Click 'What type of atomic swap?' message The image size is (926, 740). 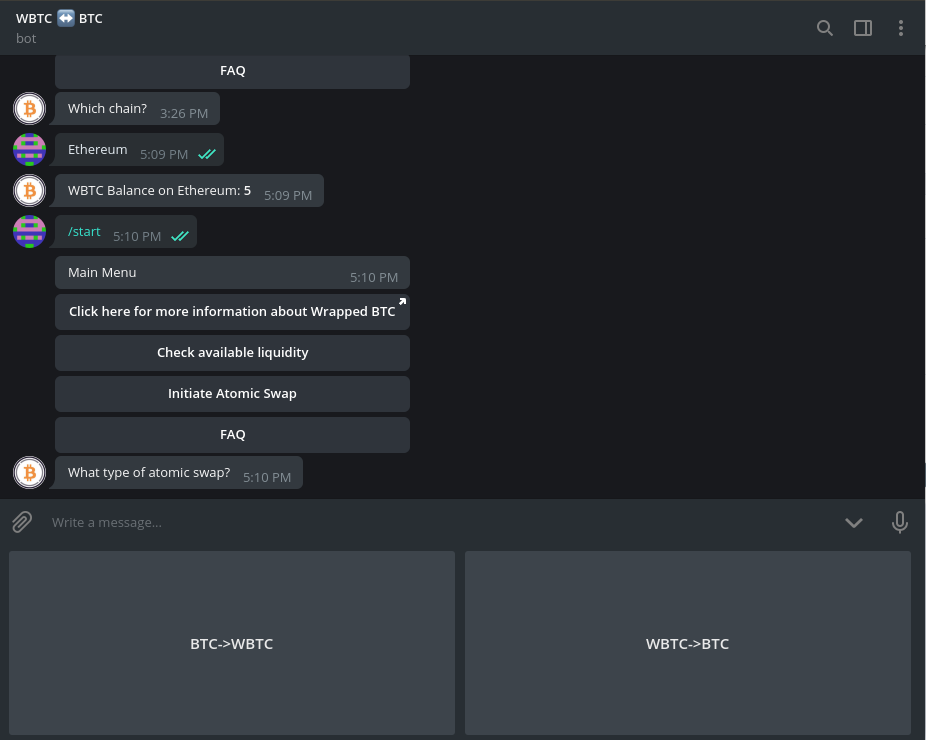(178, 472)
